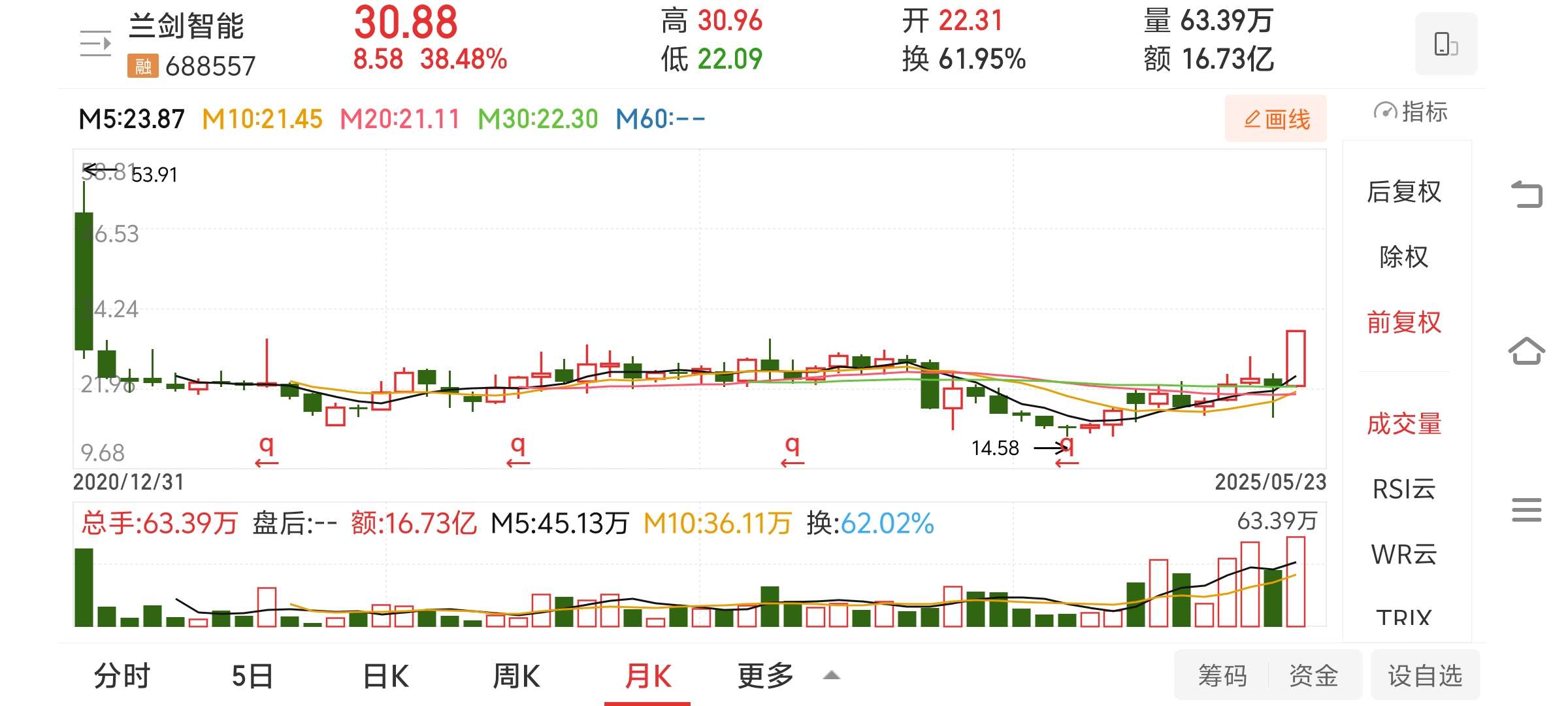
Task: Click the 设自选 add to watchlist button
Action: coord(1425,675)
